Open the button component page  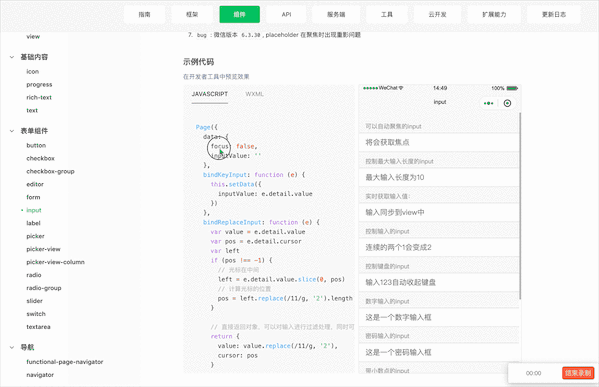point(36,146)
